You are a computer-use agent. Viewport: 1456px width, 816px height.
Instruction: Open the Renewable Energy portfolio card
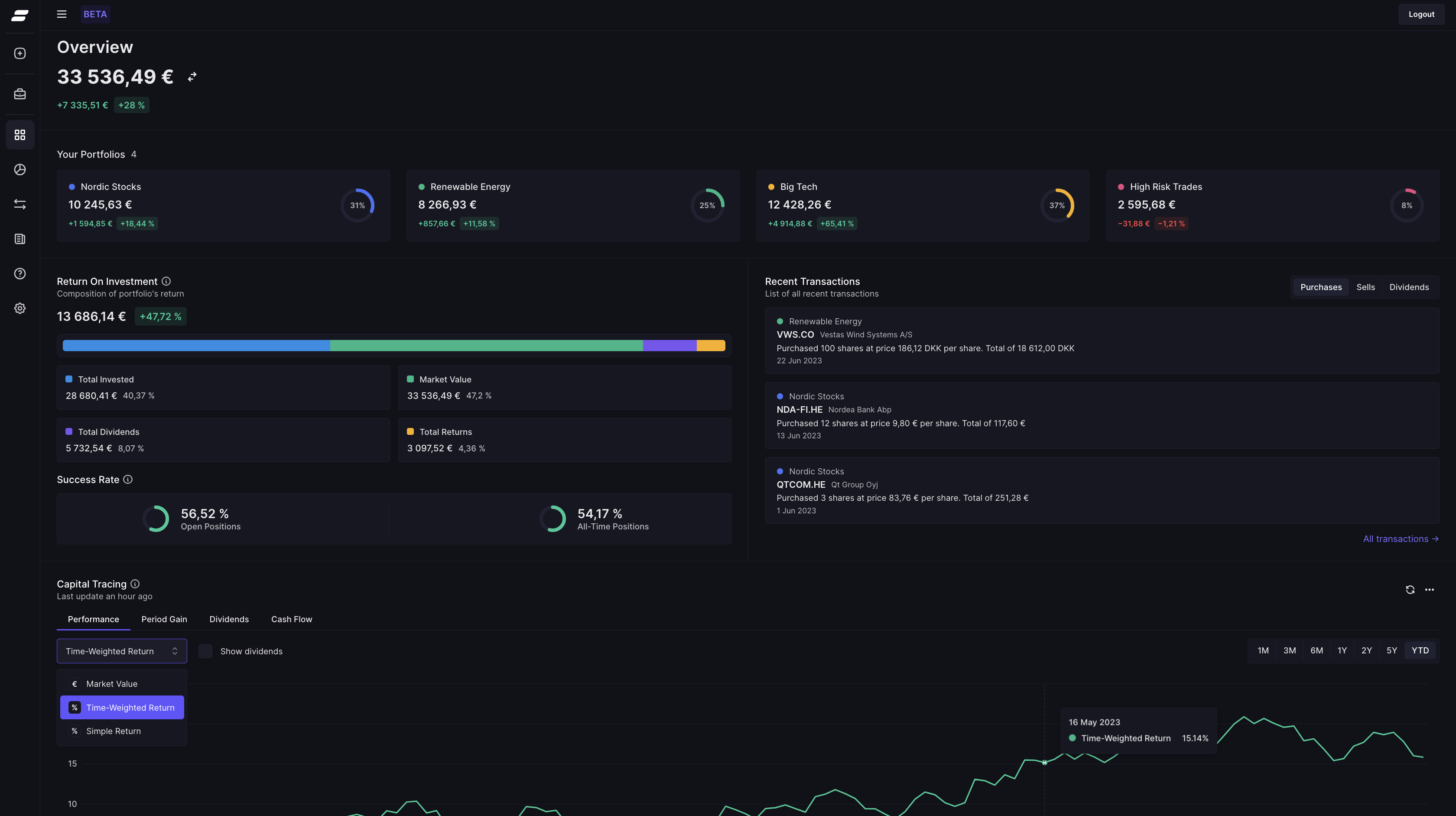point(573,206)
